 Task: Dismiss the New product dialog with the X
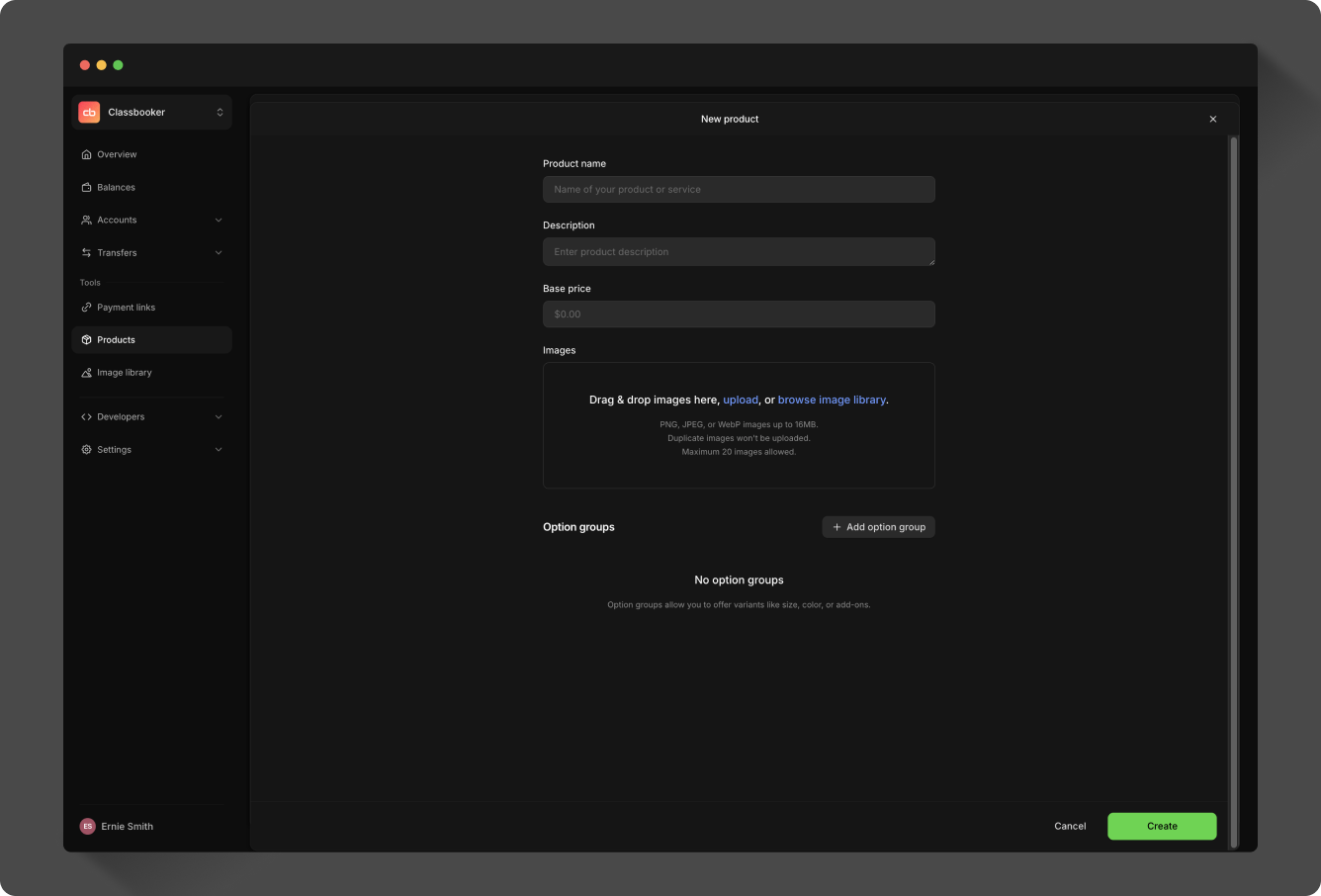click(1213, 119)
